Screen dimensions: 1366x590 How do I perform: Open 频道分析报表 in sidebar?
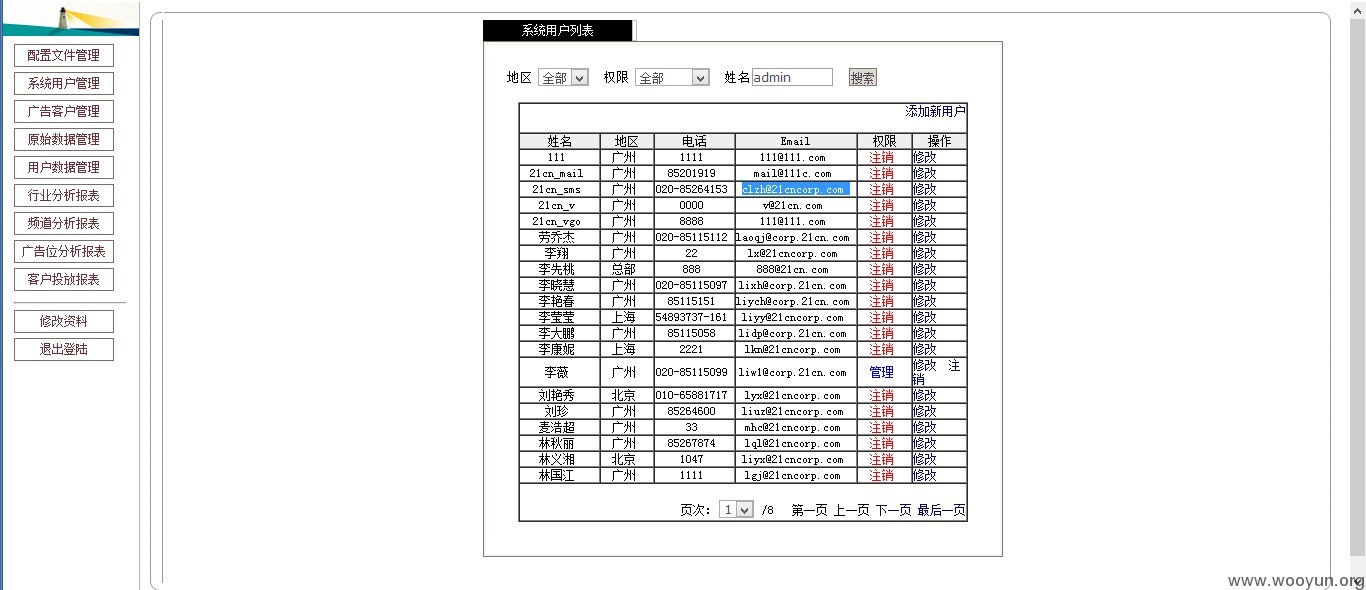click(x=64, y=224)
